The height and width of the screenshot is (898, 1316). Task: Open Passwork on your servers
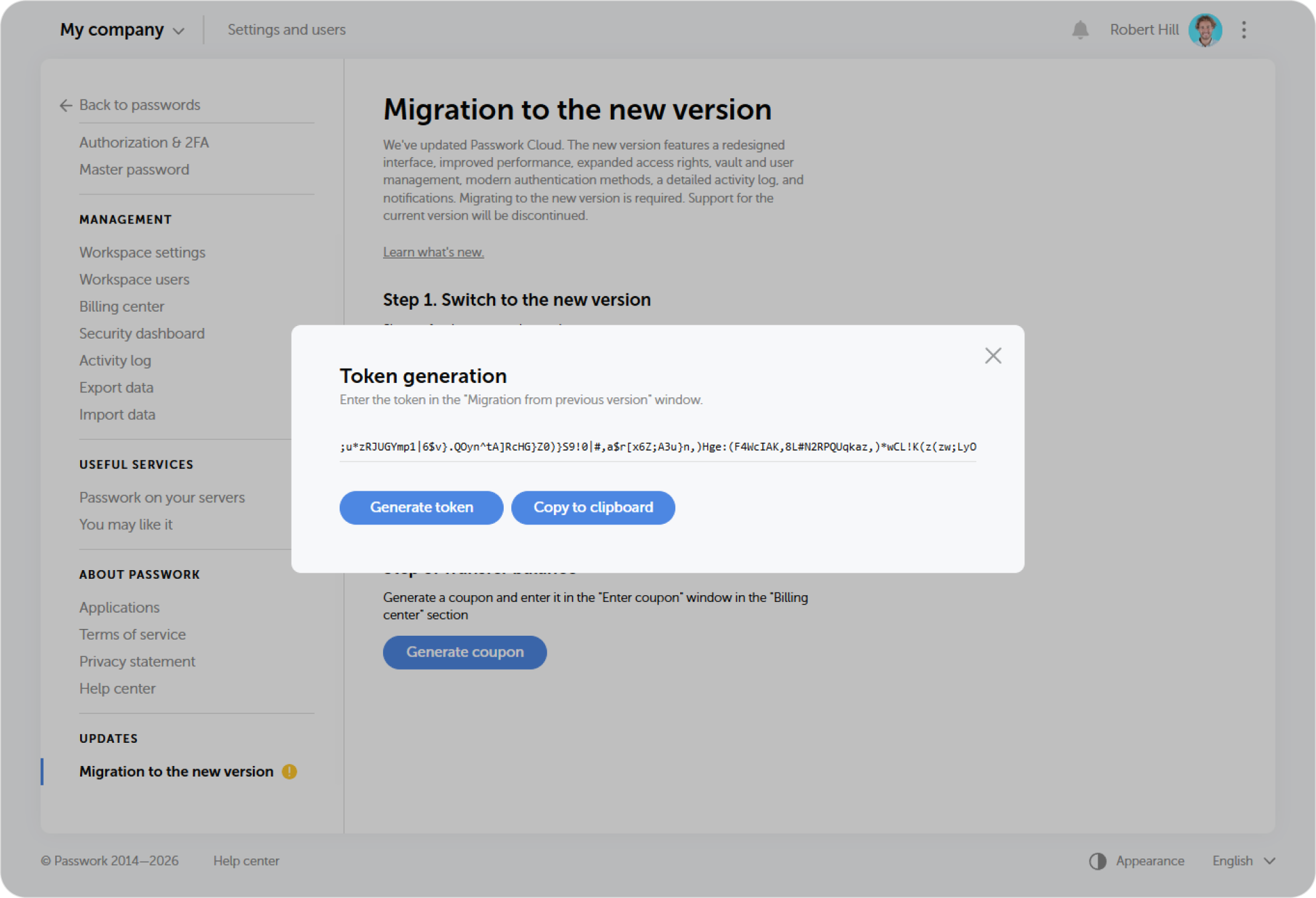162,497
